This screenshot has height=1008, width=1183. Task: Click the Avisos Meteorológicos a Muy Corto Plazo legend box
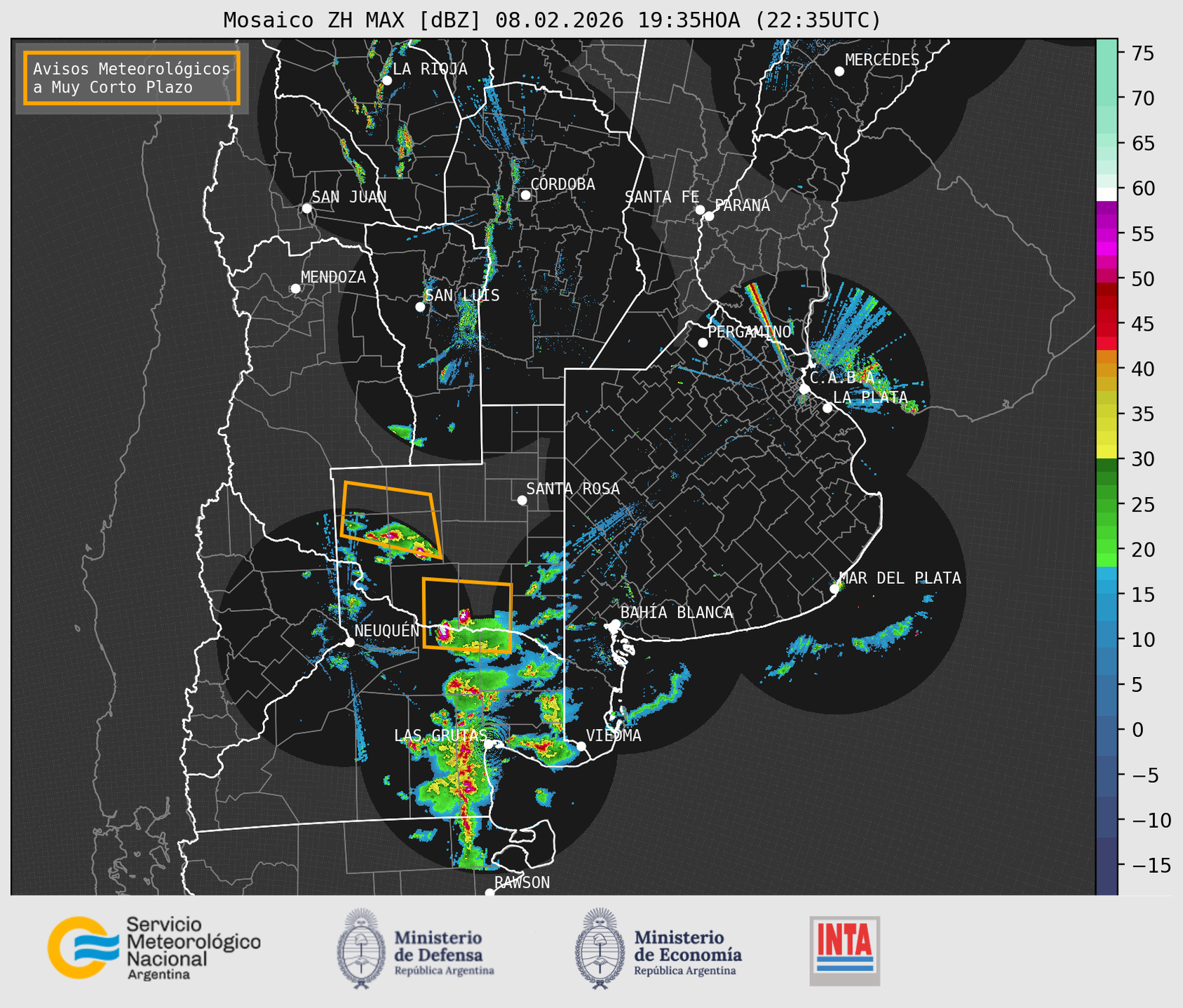click(132, 78)
